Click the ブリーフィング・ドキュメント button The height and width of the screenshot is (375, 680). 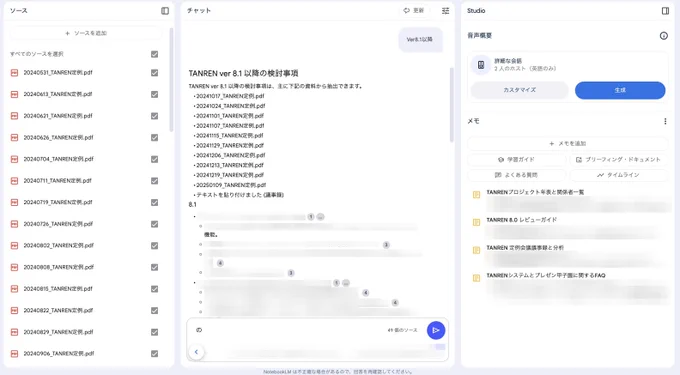pyautogui.click(x=618, y=160)
